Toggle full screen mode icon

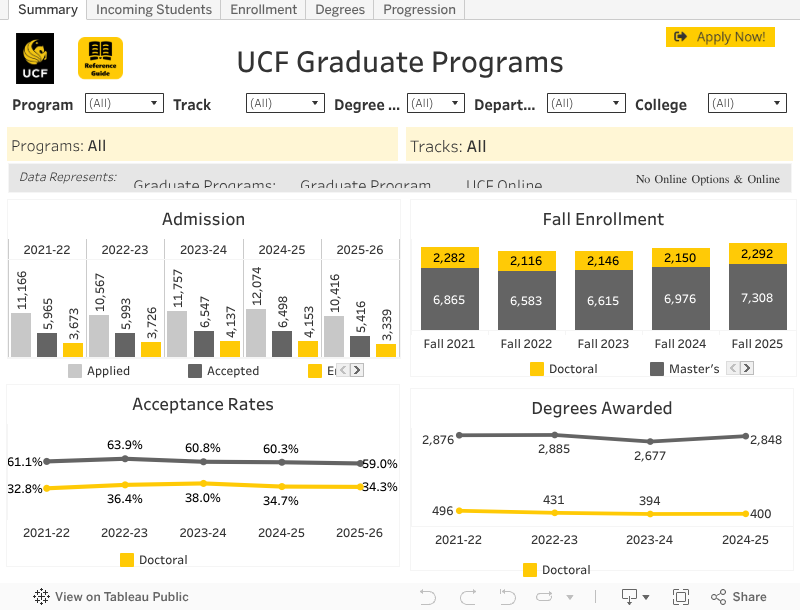682,597
